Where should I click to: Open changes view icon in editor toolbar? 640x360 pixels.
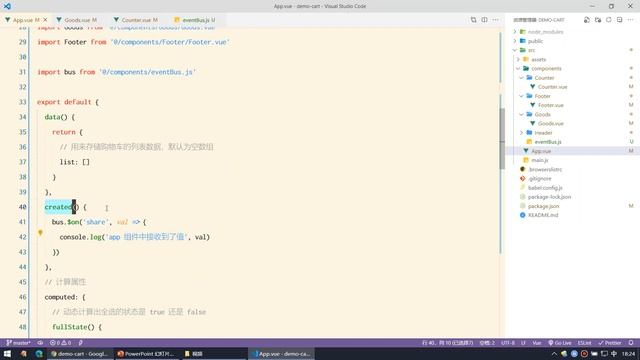473,20
